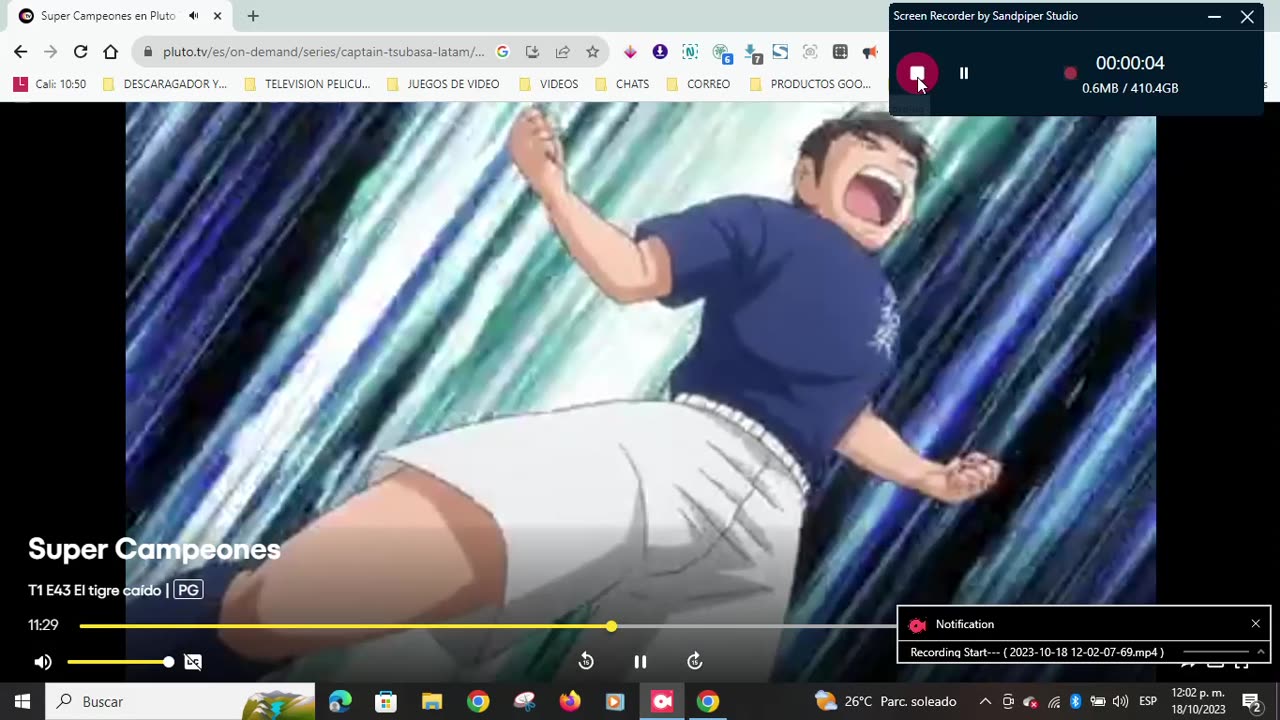Screen dimensions: 1280x720
Task: Open the download extension with badge 7
Action: point(752,53)
